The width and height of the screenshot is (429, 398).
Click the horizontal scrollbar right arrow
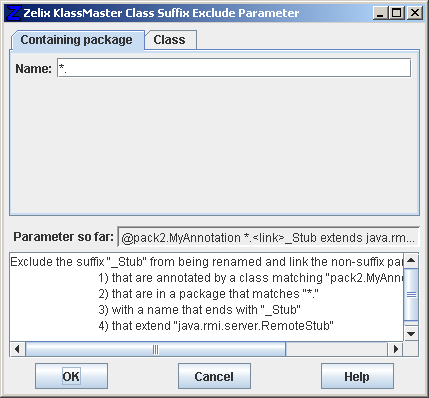click(x=396, y=349)
